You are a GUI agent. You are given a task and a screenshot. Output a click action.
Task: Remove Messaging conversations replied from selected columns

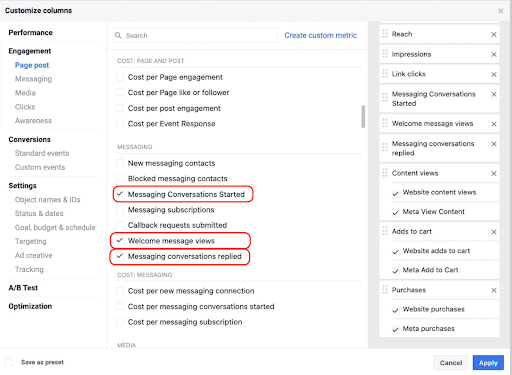point(494,144)
